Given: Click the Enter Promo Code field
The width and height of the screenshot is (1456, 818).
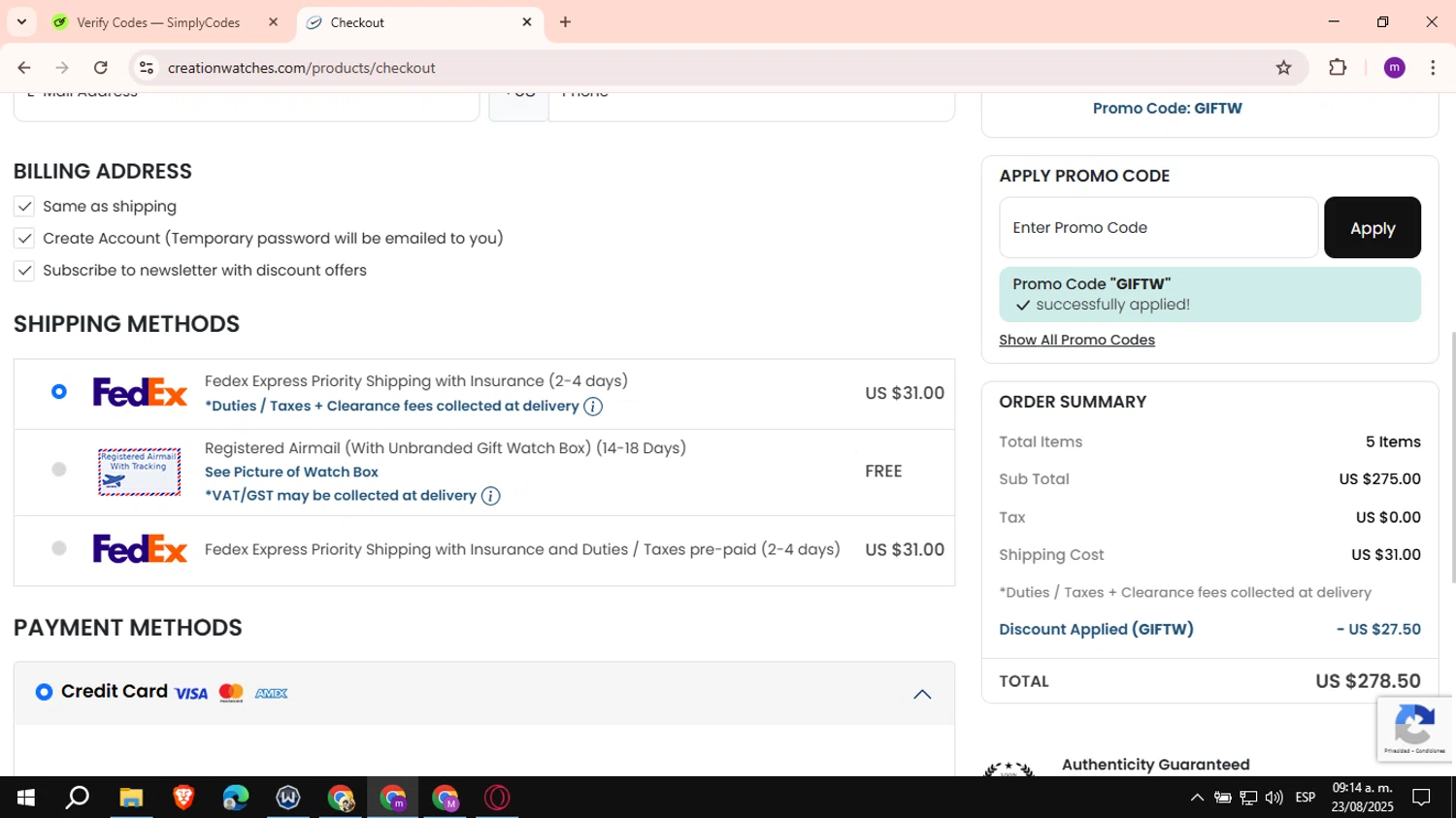Looking at the screenshot, I should coord(1158,227).
